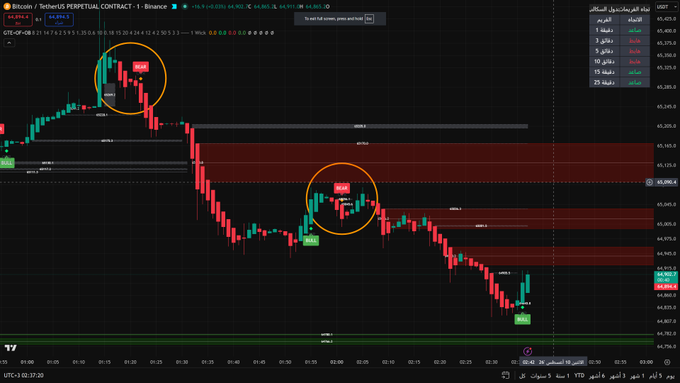Select the كل (all) date range
This screenshot has height=383, width=680.
coord(523,376)
